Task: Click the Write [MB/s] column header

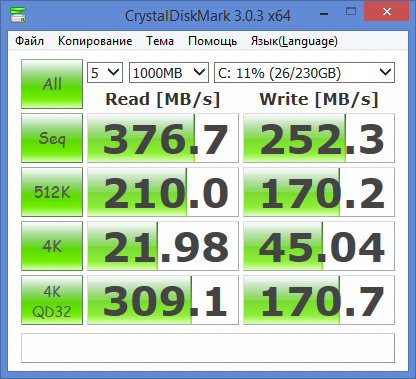Action: pos(319,99)
